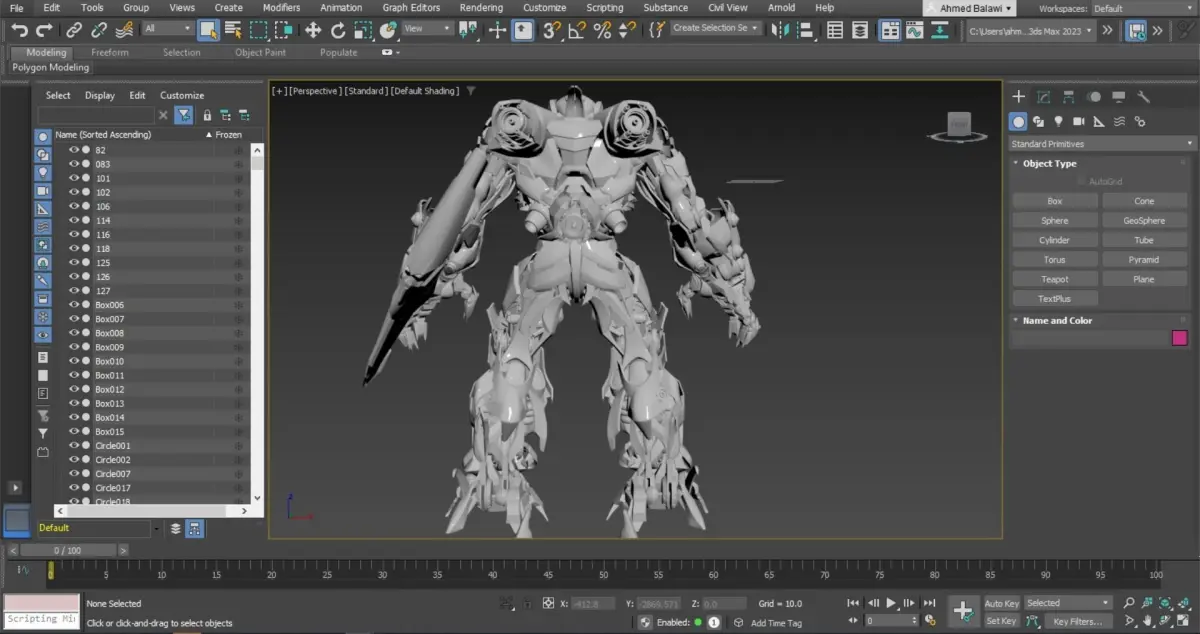
Task: Click the Undo arrow icon
Action: click(19, 30)
